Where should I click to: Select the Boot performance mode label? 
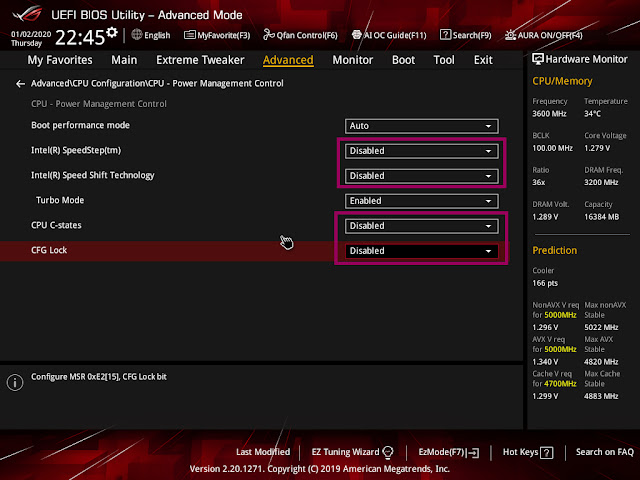pyautogui.click(x=80, y=125)
